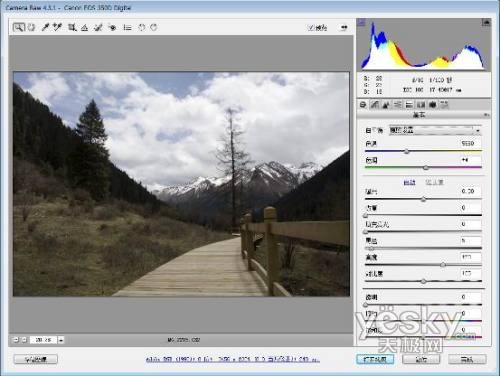Switch to the Basic panel tab

[363, 105]
